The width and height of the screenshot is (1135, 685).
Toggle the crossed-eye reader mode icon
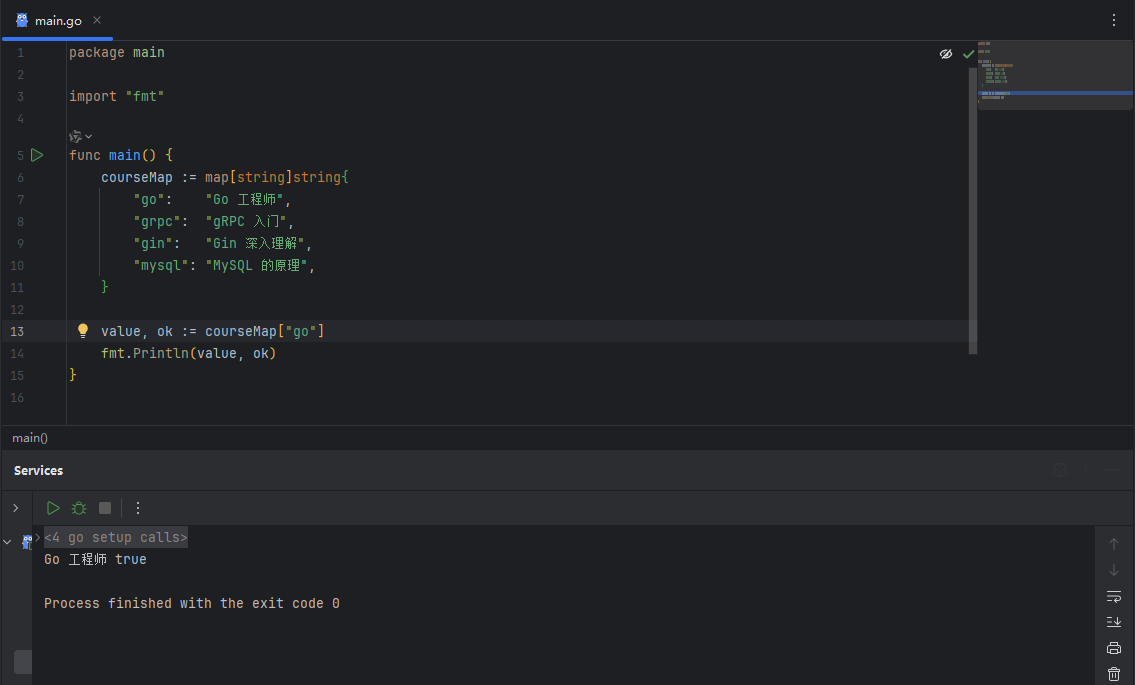pos(946,54)
